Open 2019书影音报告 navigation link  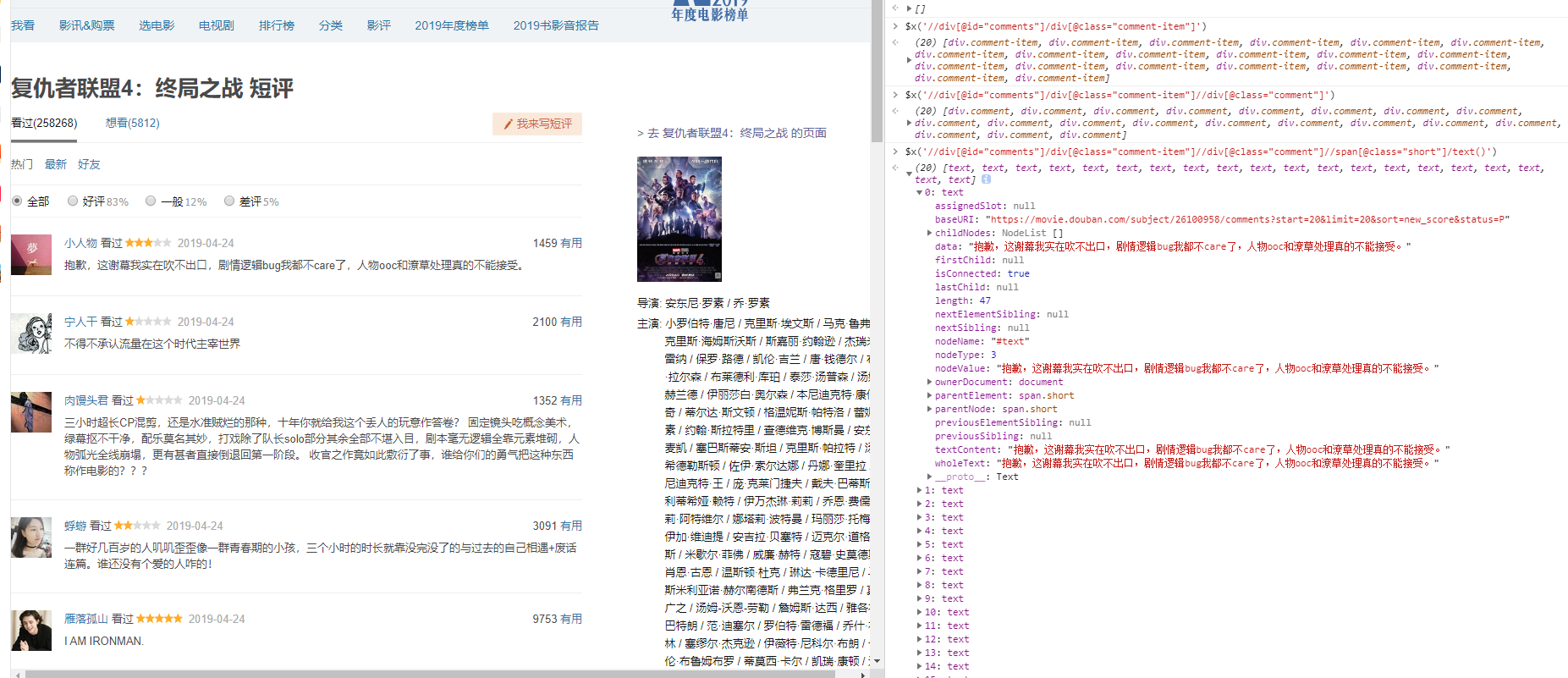pyautogui.click(x=556, y=25)
